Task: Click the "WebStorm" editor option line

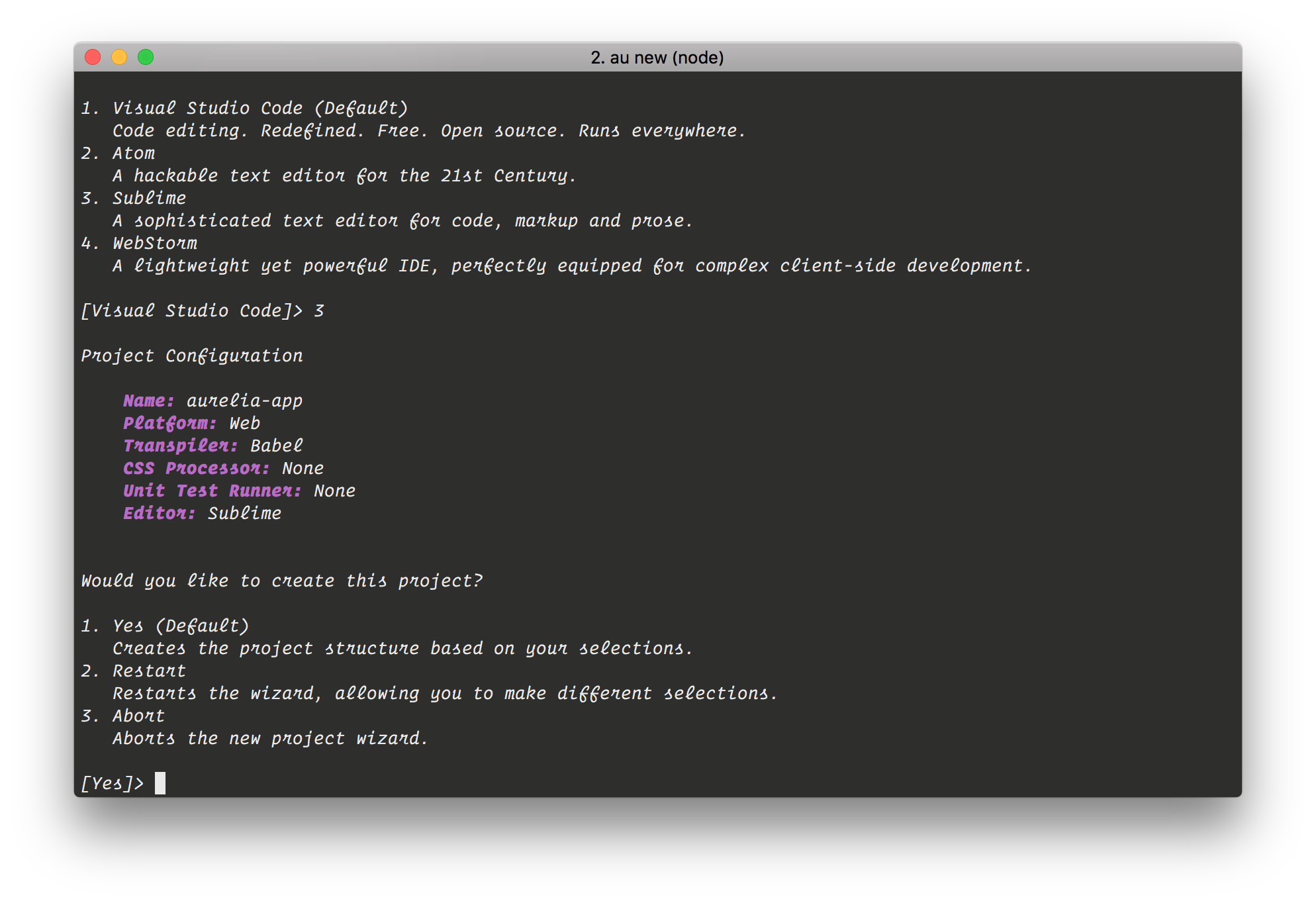Action: [x=155, y=243]
